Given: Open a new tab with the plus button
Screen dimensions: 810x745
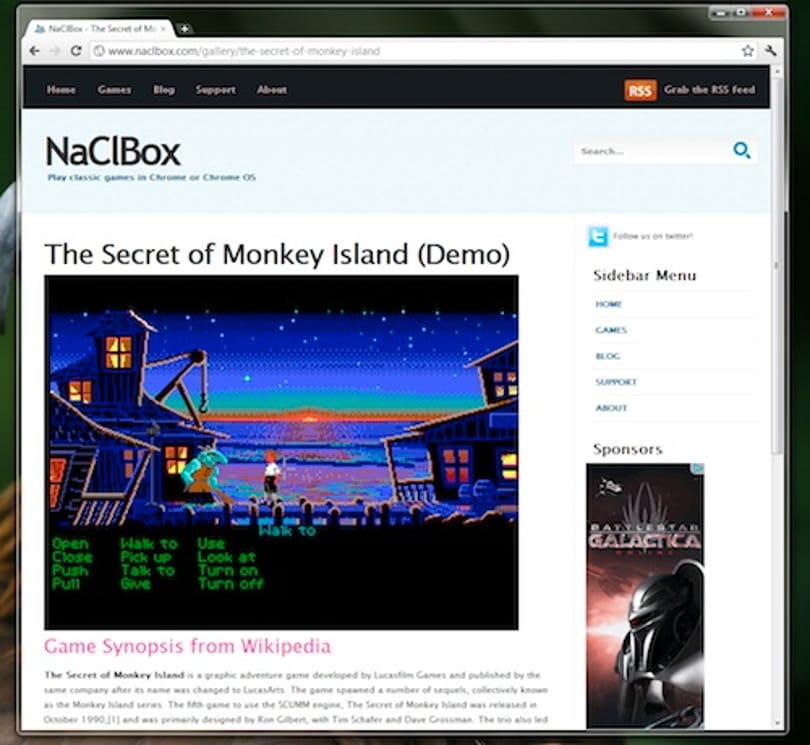Looking at the screenshot, I should 184,28.
